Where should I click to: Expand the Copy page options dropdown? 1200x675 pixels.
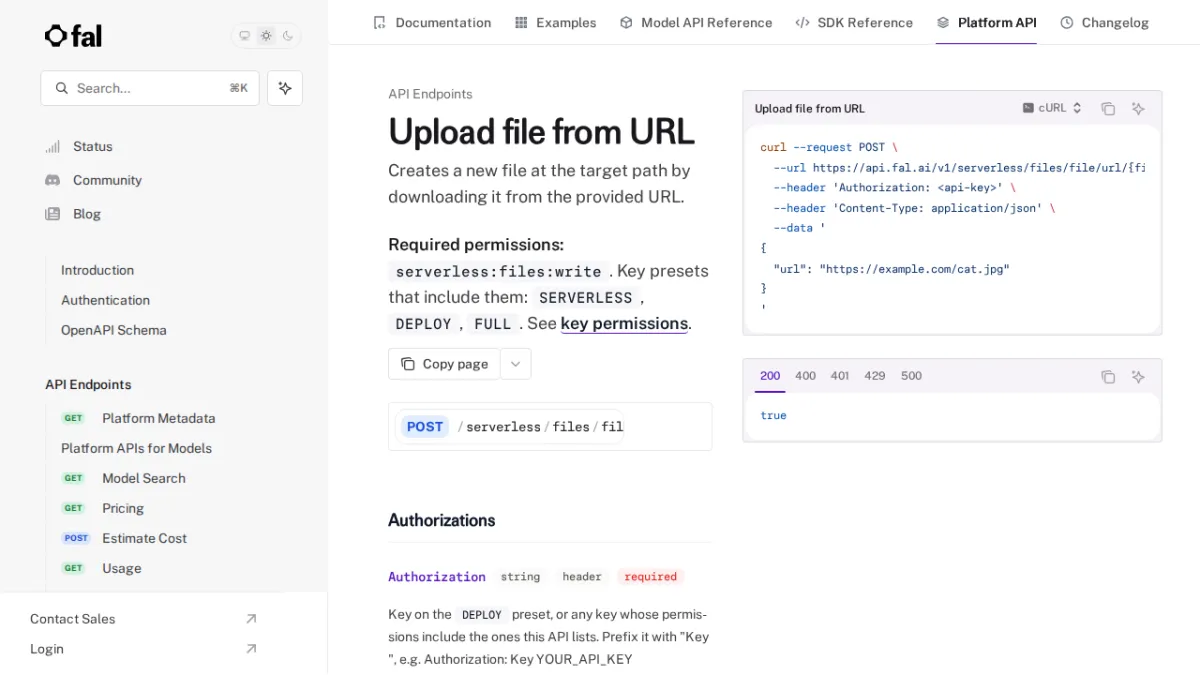pos(516,364)
